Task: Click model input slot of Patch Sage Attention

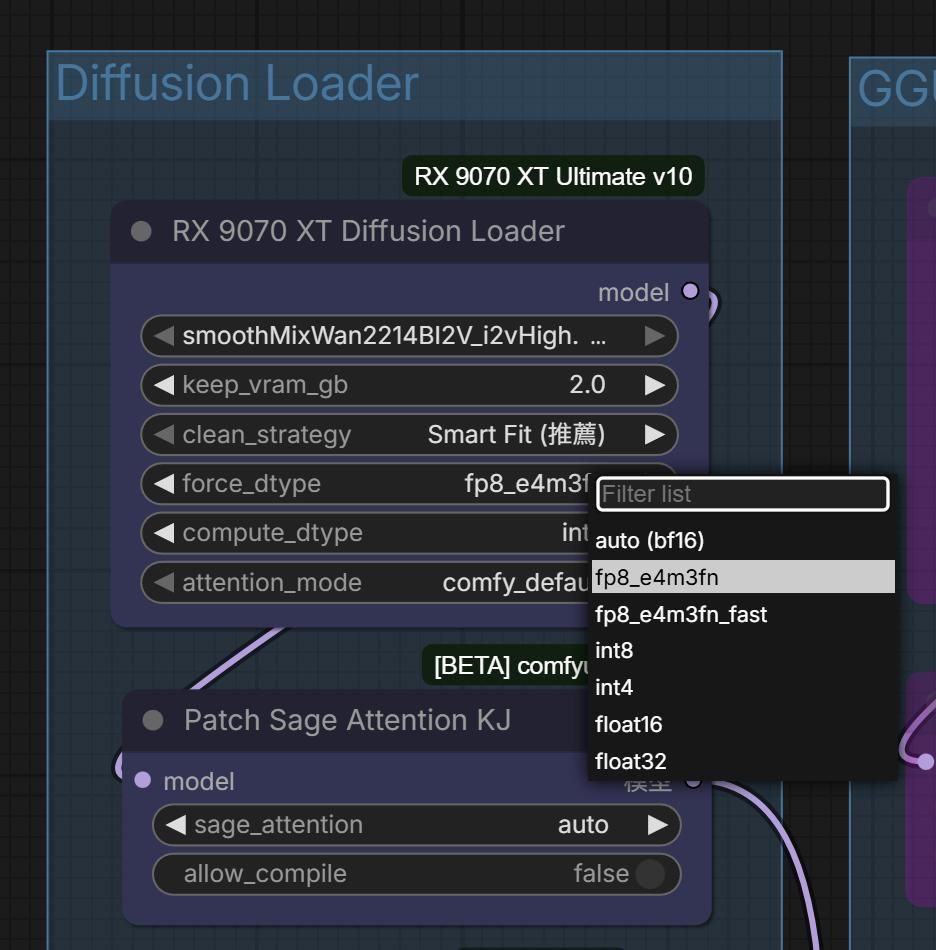Action: [143, 780]
